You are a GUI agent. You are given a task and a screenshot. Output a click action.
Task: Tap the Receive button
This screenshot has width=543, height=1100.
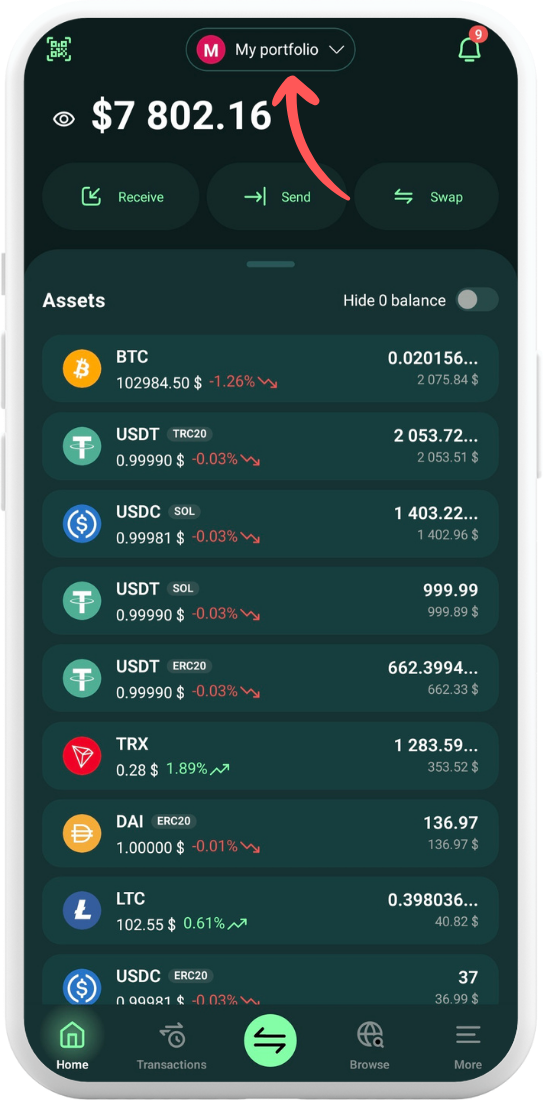pos(121,197)
